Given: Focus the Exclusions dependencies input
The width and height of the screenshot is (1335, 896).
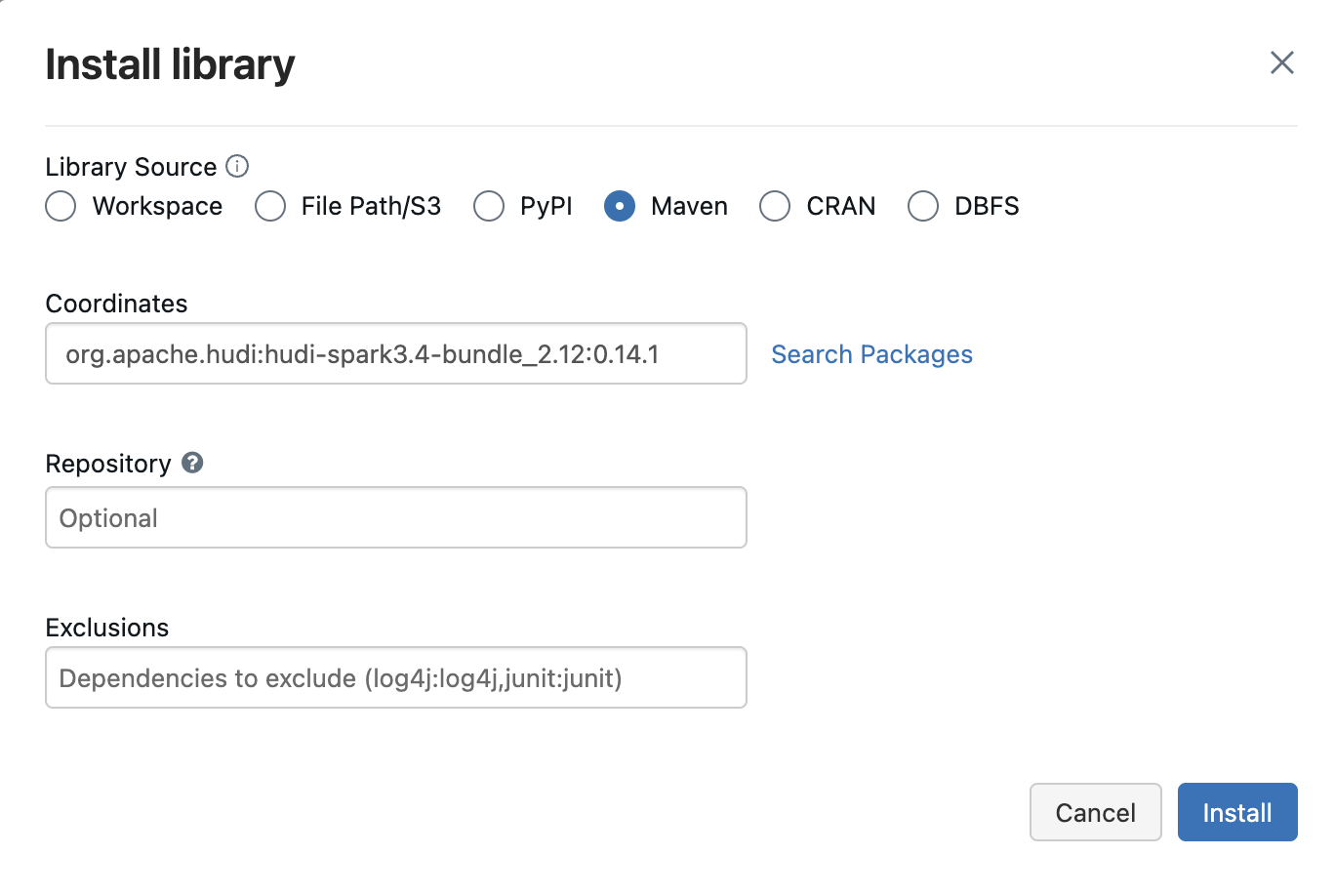Looking at the screenshot, I should pos(396,677).
